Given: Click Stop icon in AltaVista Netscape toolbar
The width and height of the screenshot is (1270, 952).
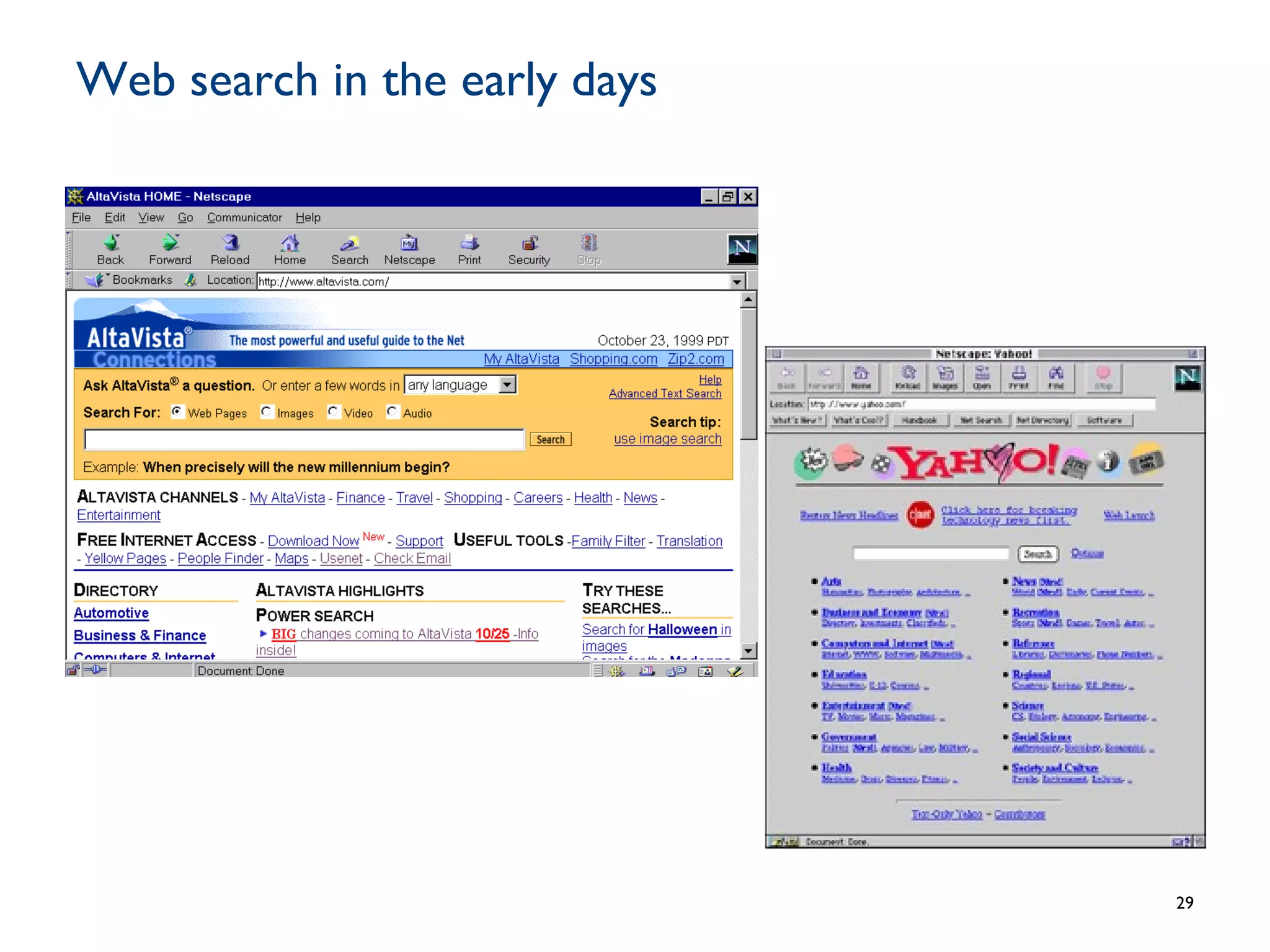Looking at the screenshot, I should tap(589, 250).
